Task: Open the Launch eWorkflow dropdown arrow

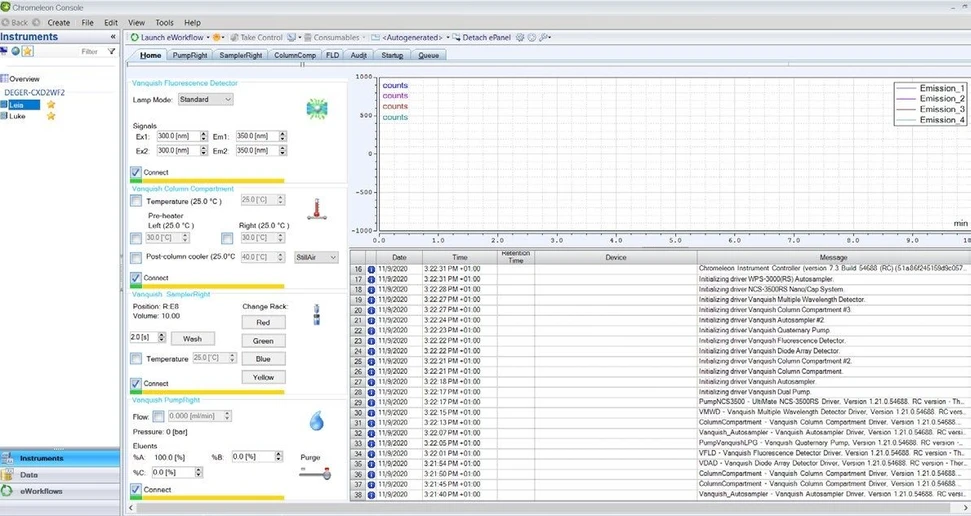Action: pyautogui.click(x=208, y=38)
